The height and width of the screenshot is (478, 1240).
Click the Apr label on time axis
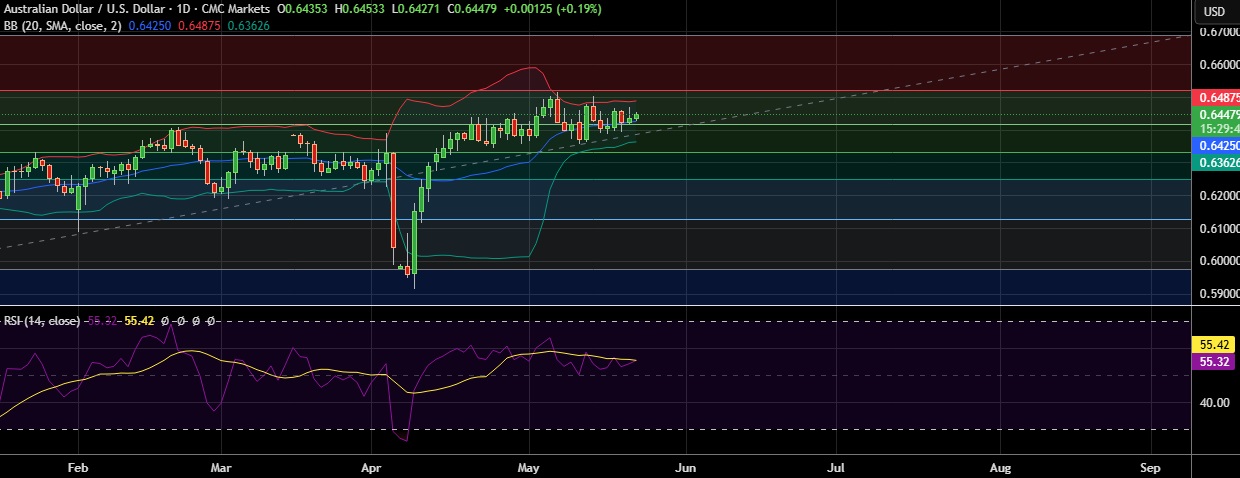(x=372, y=467)
